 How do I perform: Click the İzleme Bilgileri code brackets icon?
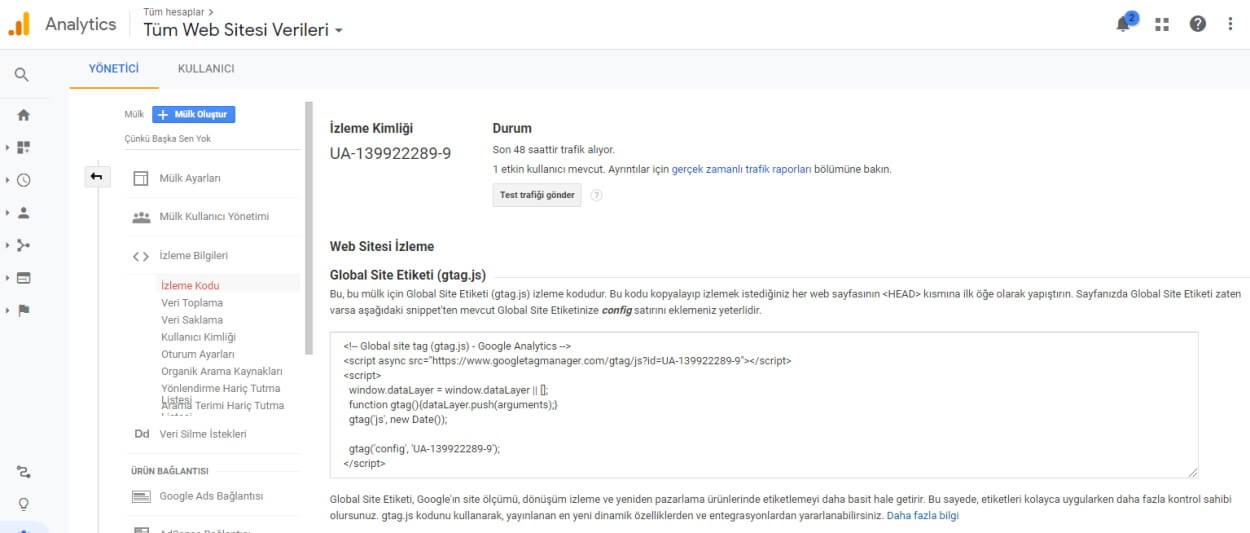click(x=141, y=256)
